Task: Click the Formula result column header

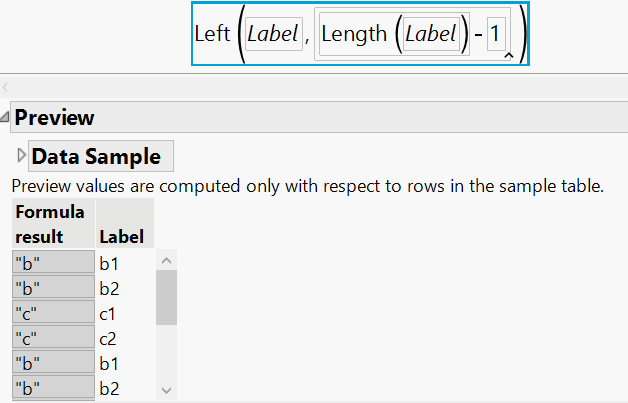Action: point(52,224)
